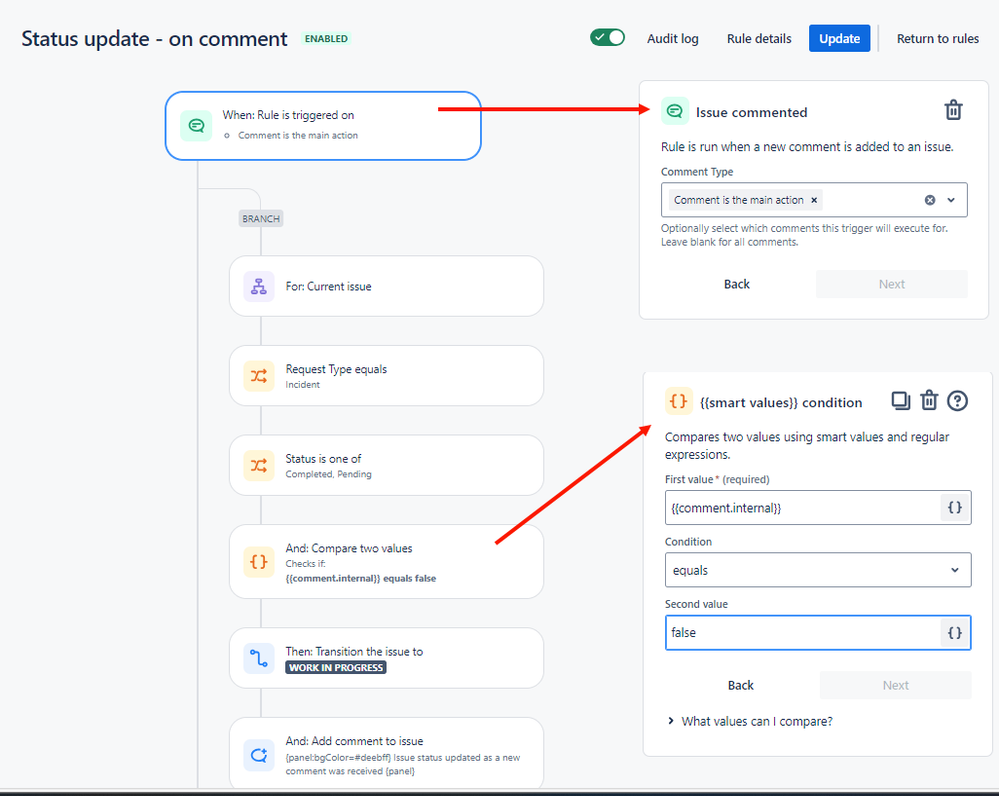The height and width of the screenshot is (796, 999).
Task: Click the Update button
Action: 839,39
